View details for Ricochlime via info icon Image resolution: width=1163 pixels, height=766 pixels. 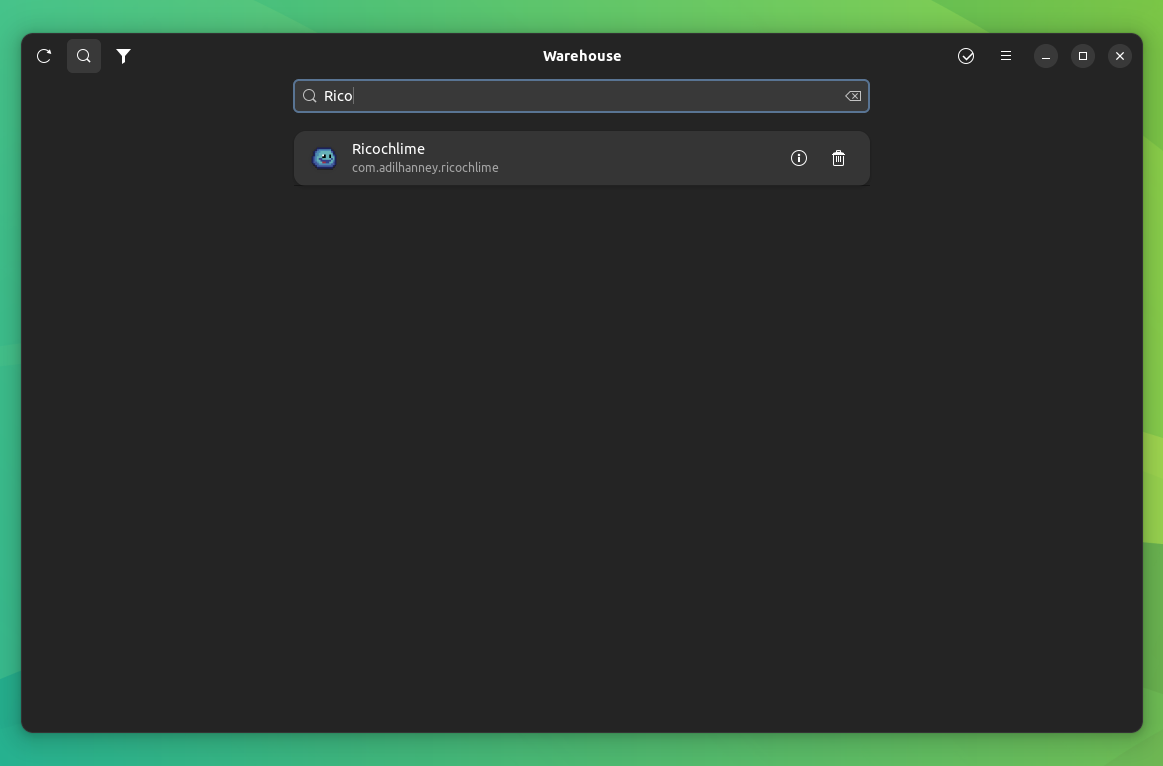pyautogui.click(x=798, y=158)
